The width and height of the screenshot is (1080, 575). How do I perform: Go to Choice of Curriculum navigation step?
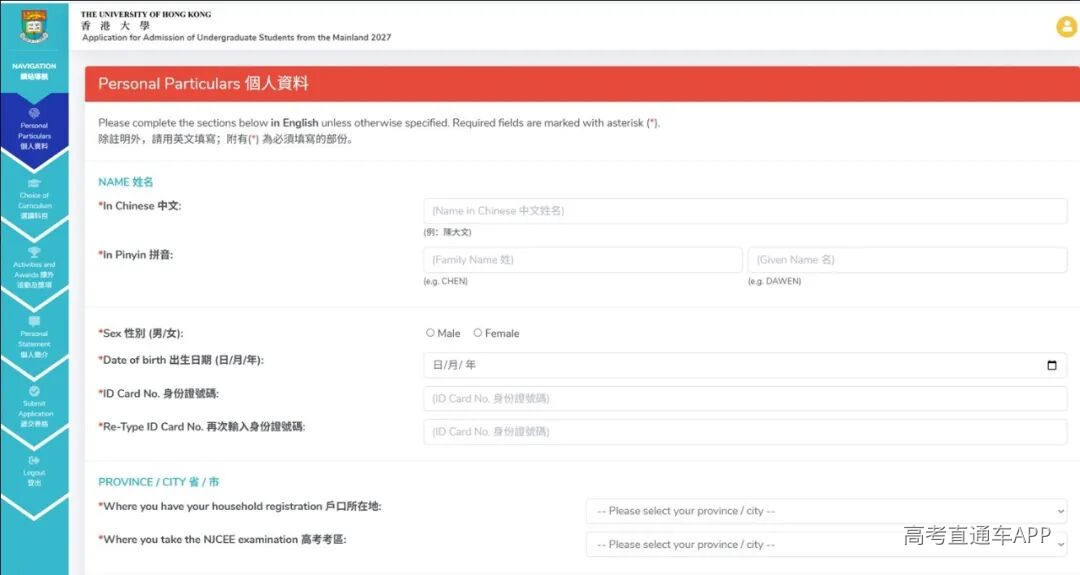coord(34,199)
